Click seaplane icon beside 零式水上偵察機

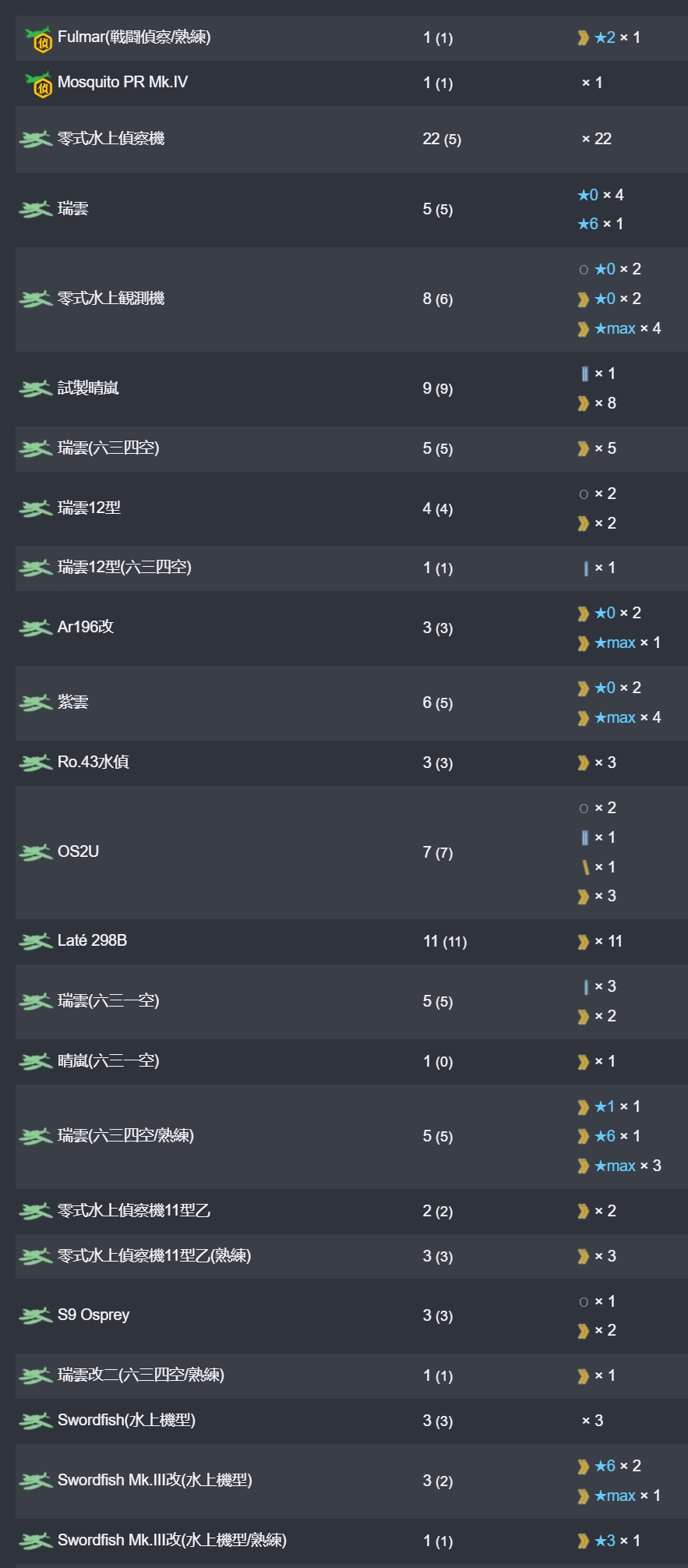(35, 140)
